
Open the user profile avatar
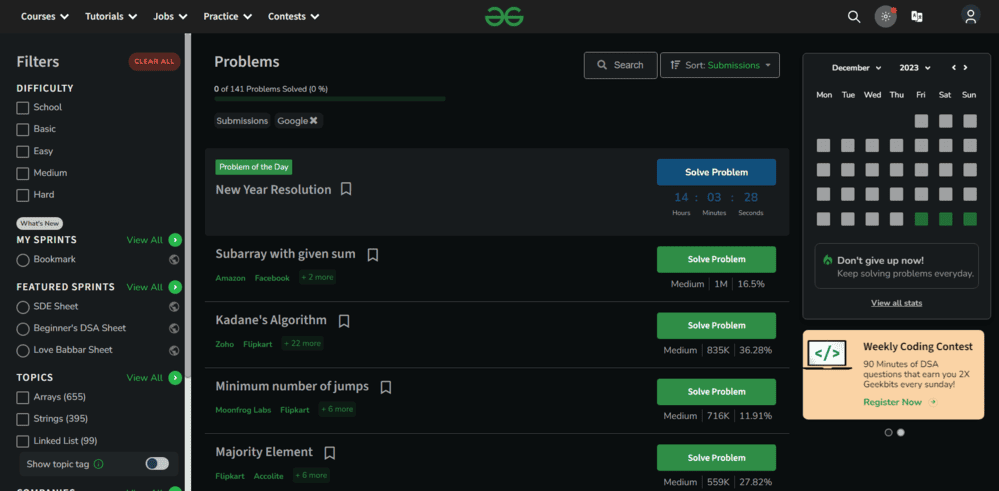point(970,17)
